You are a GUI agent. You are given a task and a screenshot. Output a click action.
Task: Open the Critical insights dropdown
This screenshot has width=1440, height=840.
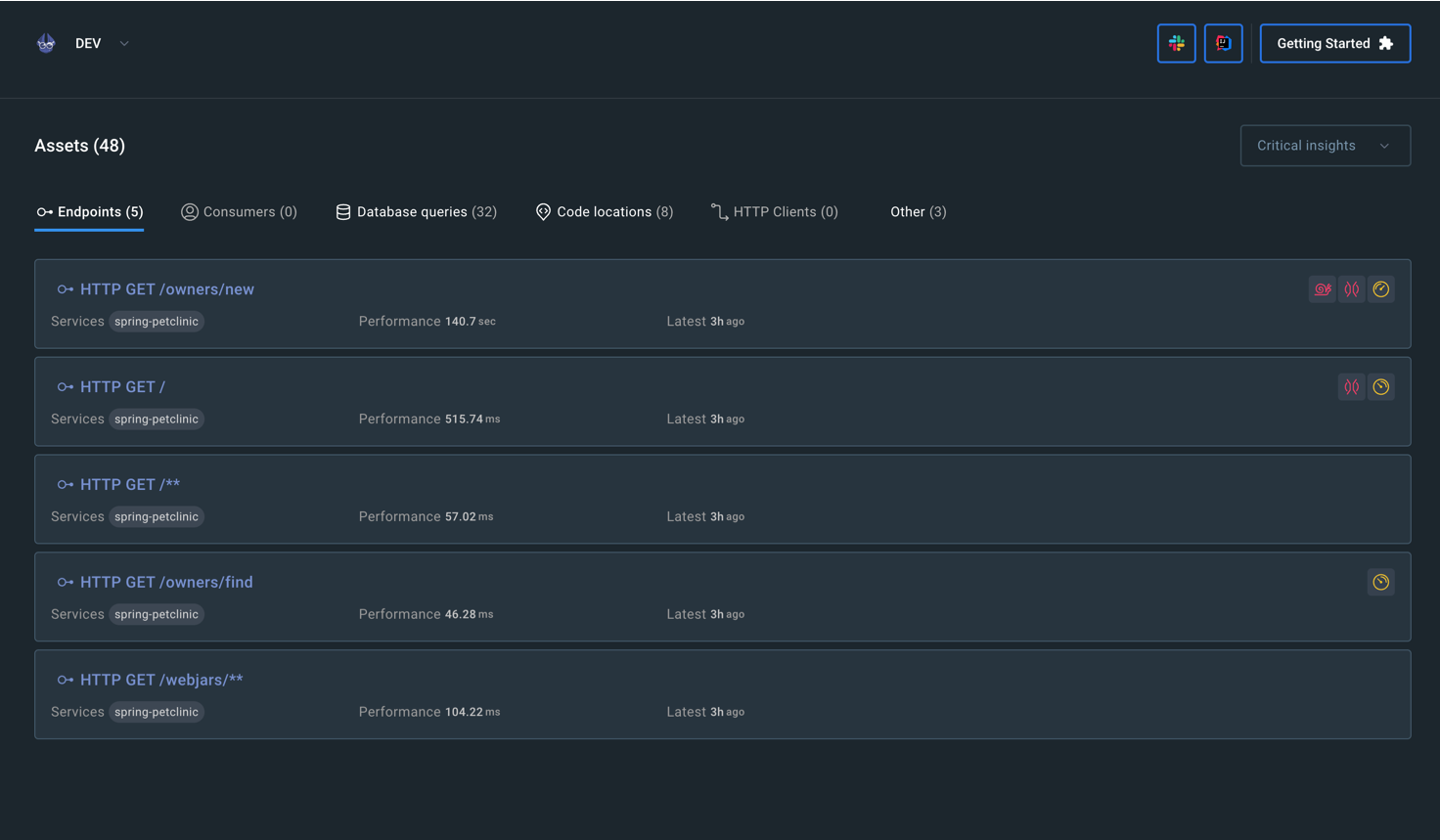tap(1326, 145)
